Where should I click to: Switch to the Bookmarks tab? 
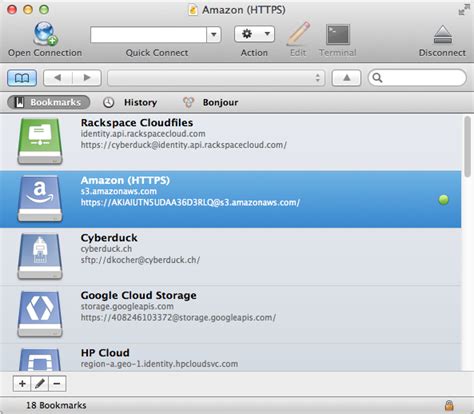tap(49, 102)
